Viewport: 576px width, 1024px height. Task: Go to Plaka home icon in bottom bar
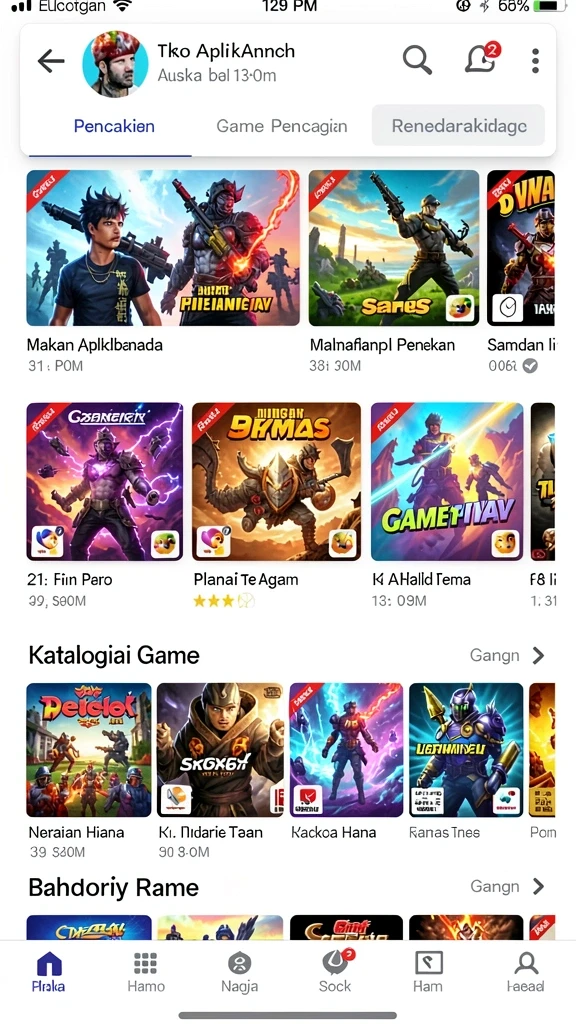pos(49,972)
